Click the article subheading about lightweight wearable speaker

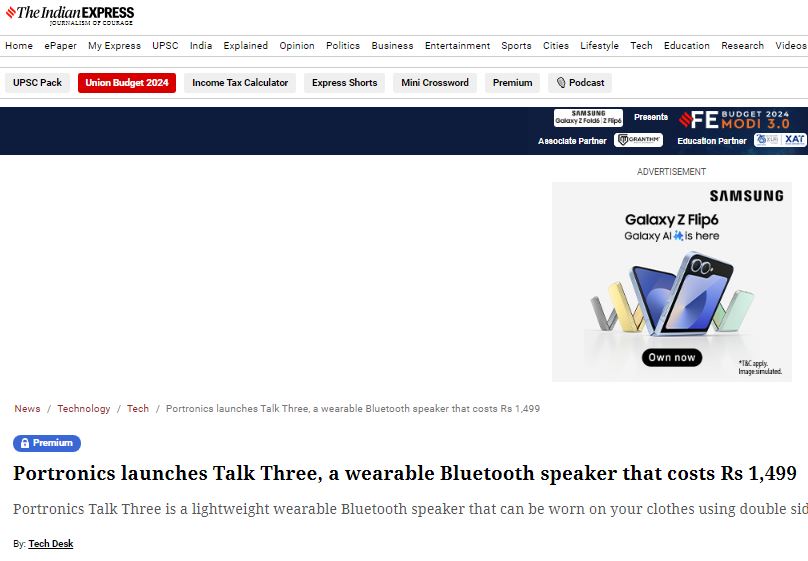(x=410, y=509)
